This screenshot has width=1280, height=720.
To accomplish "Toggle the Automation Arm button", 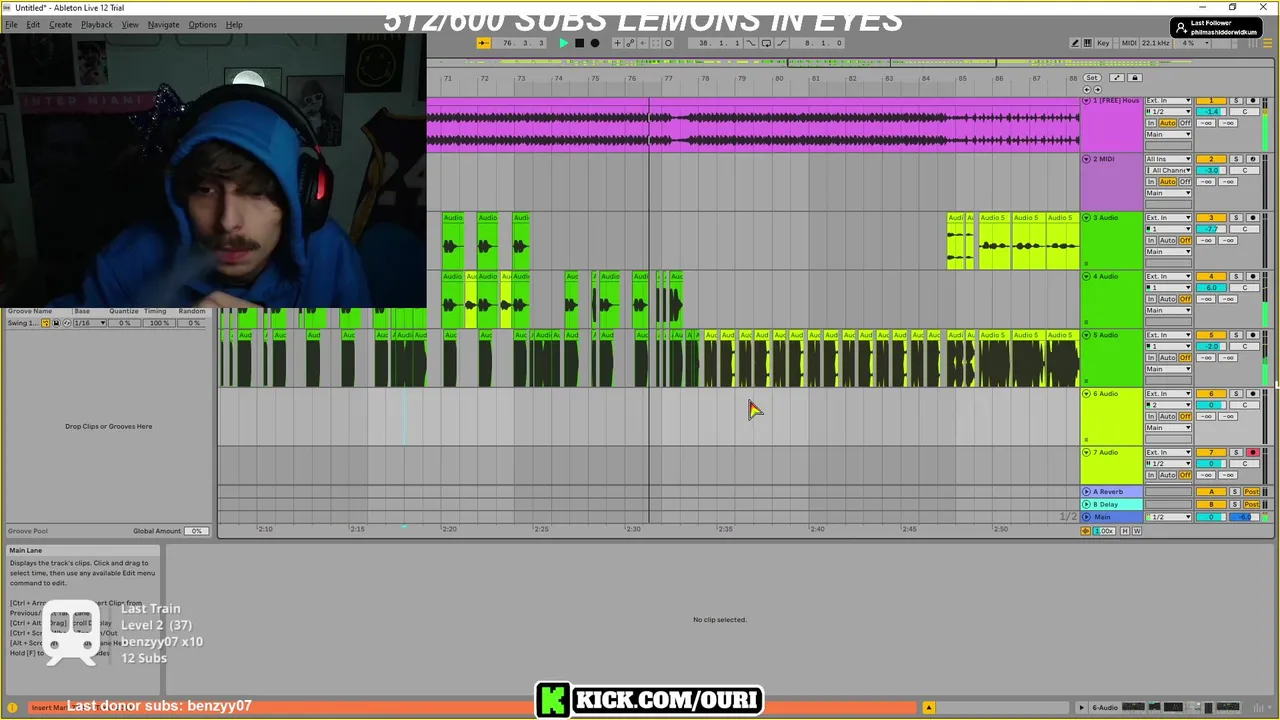I will click(x=630, y=43).
